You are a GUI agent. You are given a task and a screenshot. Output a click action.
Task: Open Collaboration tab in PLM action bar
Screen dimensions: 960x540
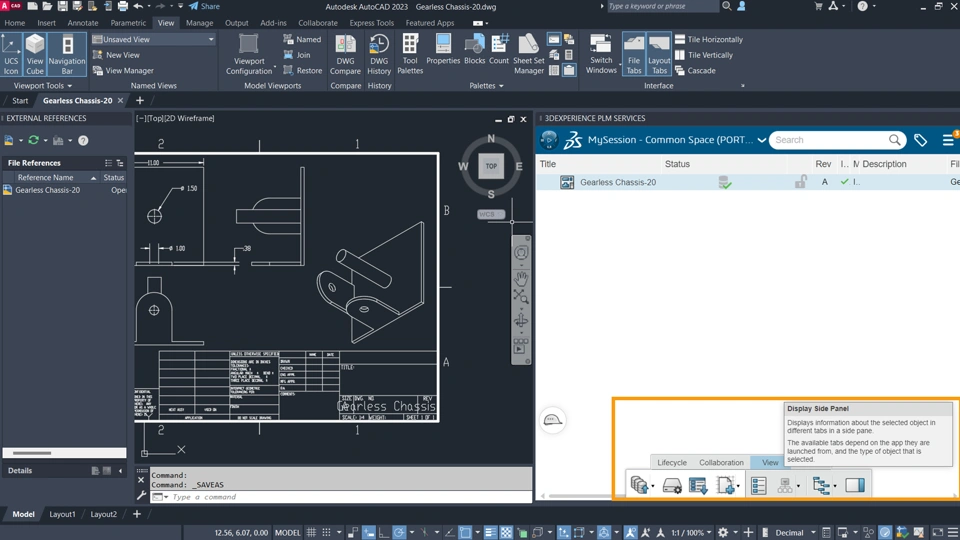721,463
